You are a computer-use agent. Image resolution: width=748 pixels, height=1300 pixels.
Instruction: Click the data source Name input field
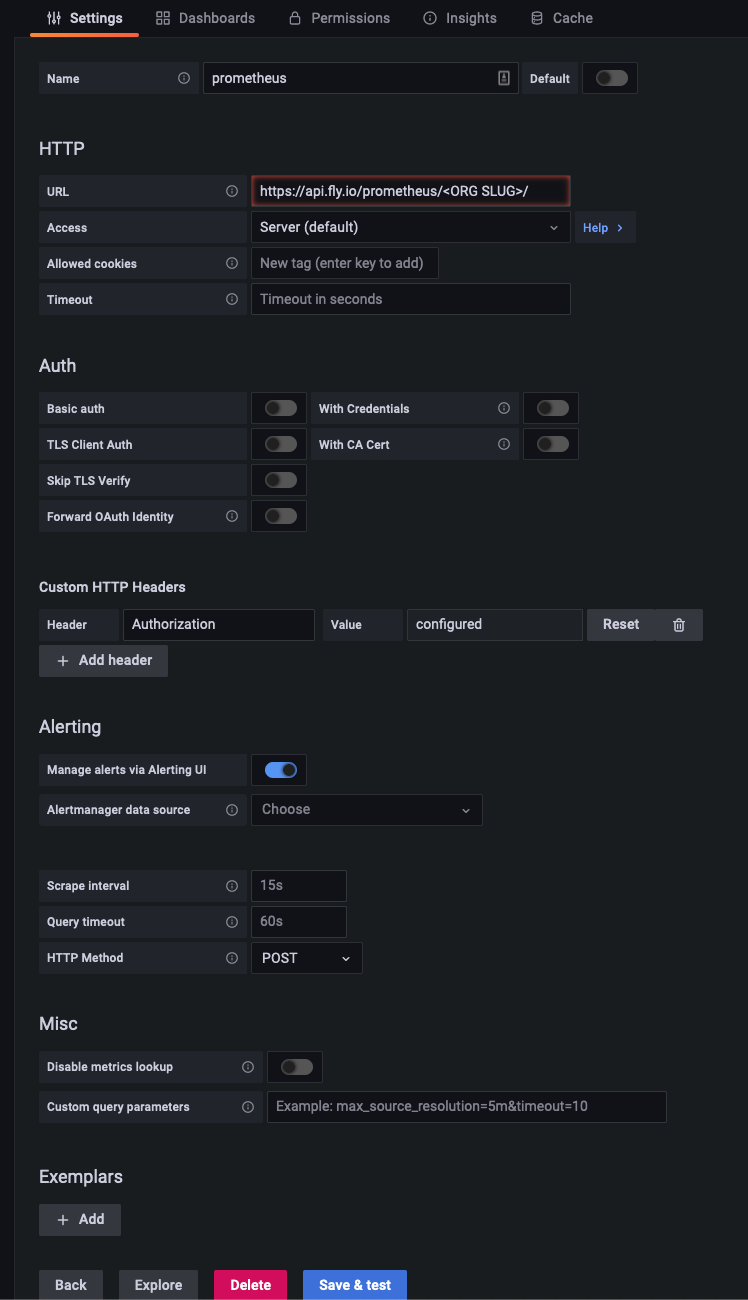(361, 78)
